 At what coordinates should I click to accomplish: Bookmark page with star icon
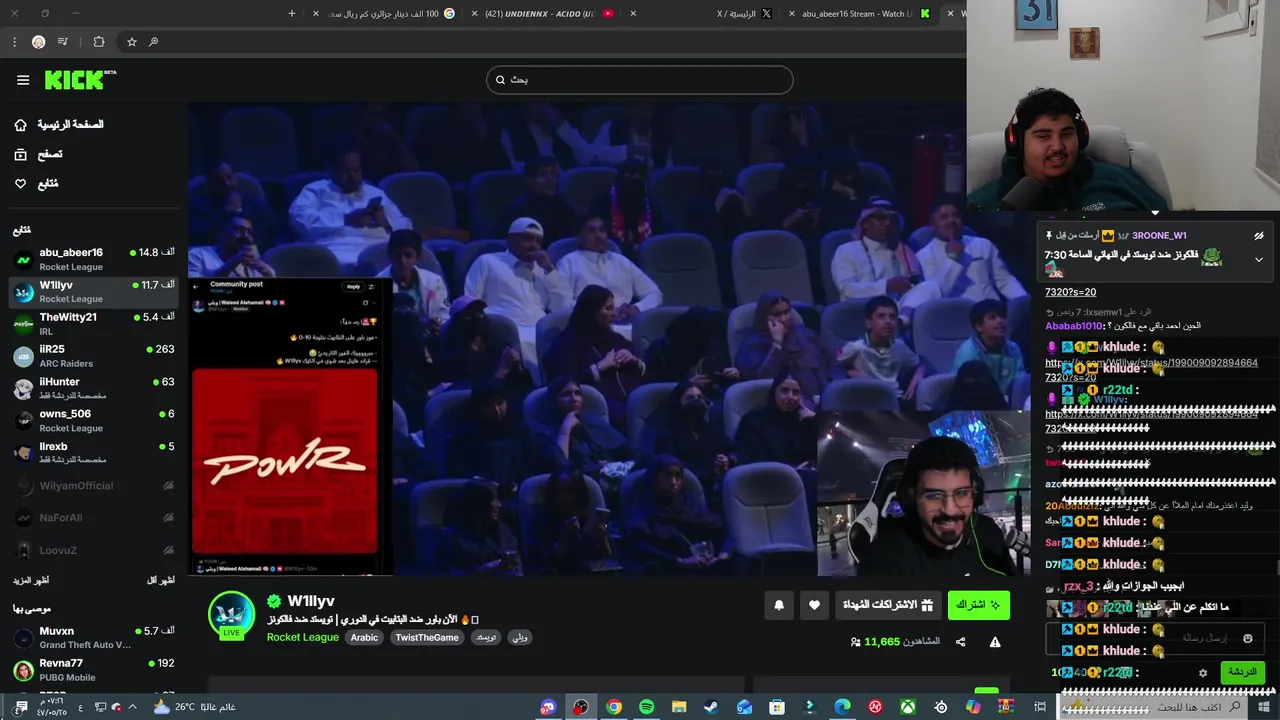[131, 42]
